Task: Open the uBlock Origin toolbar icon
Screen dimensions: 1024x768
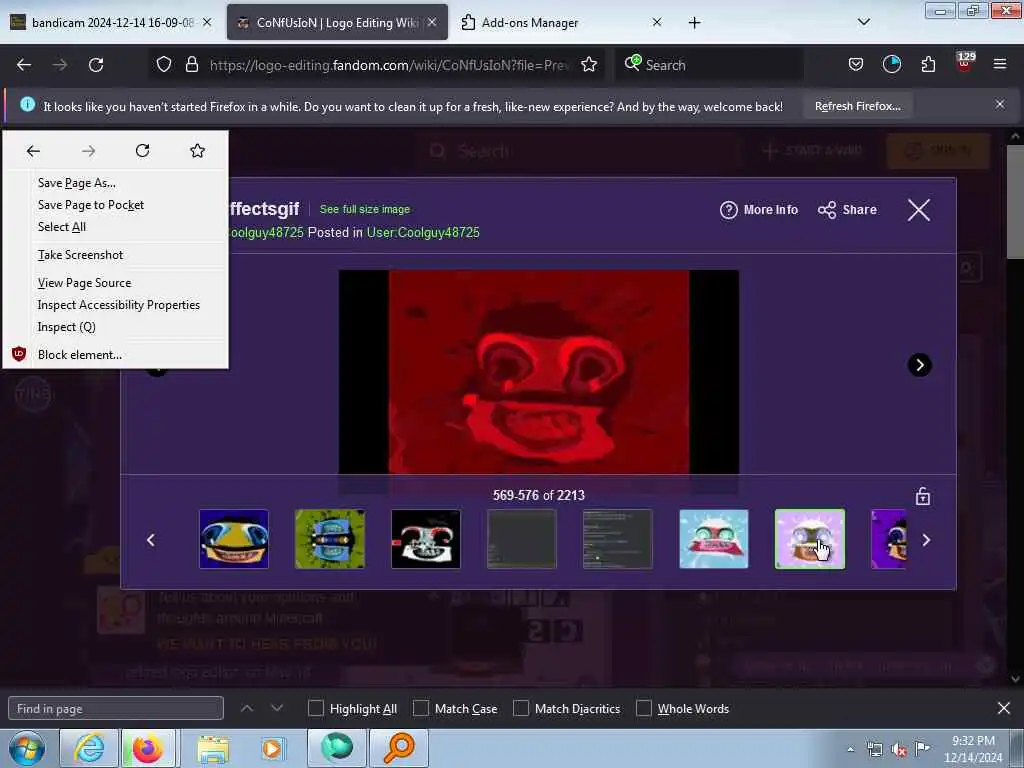Action: [x=965, y=62]
